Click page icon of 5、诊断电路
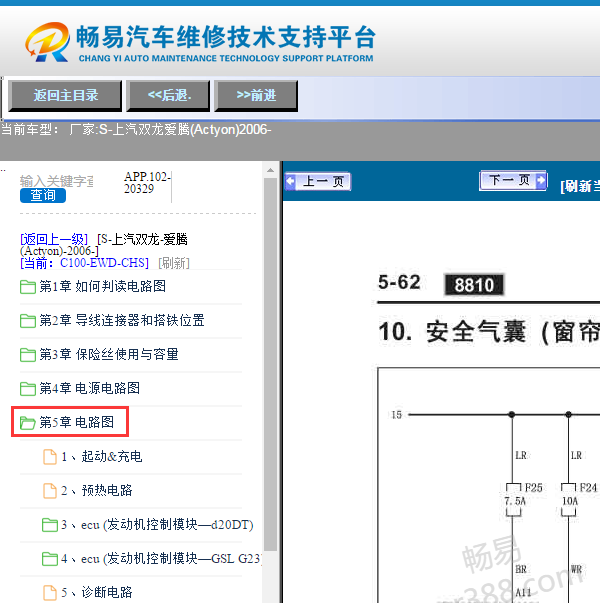 click(x=50, y=593)
